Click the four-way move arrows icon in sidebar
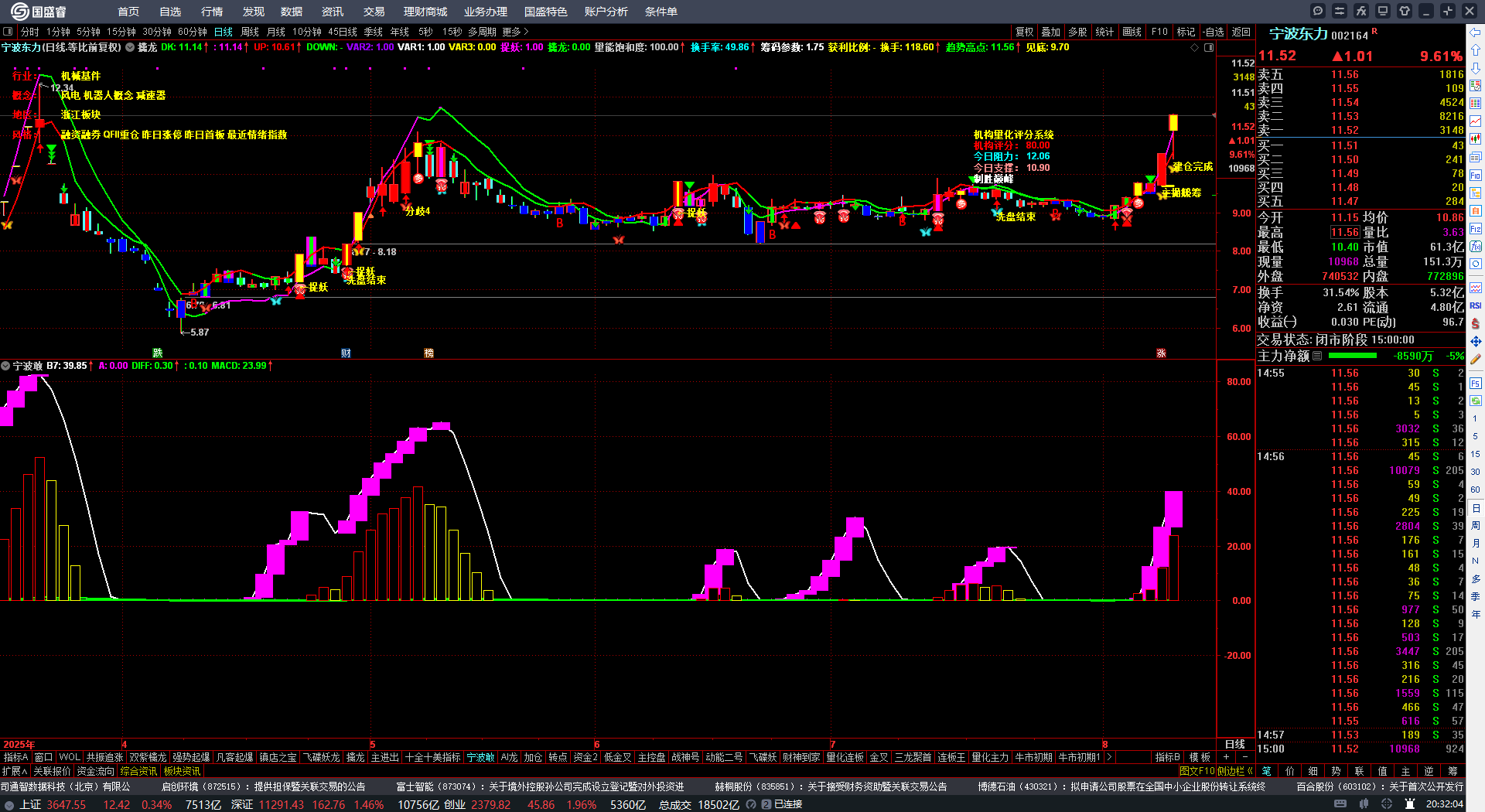Screen dimensions: 1485x812 point(1476,341)
